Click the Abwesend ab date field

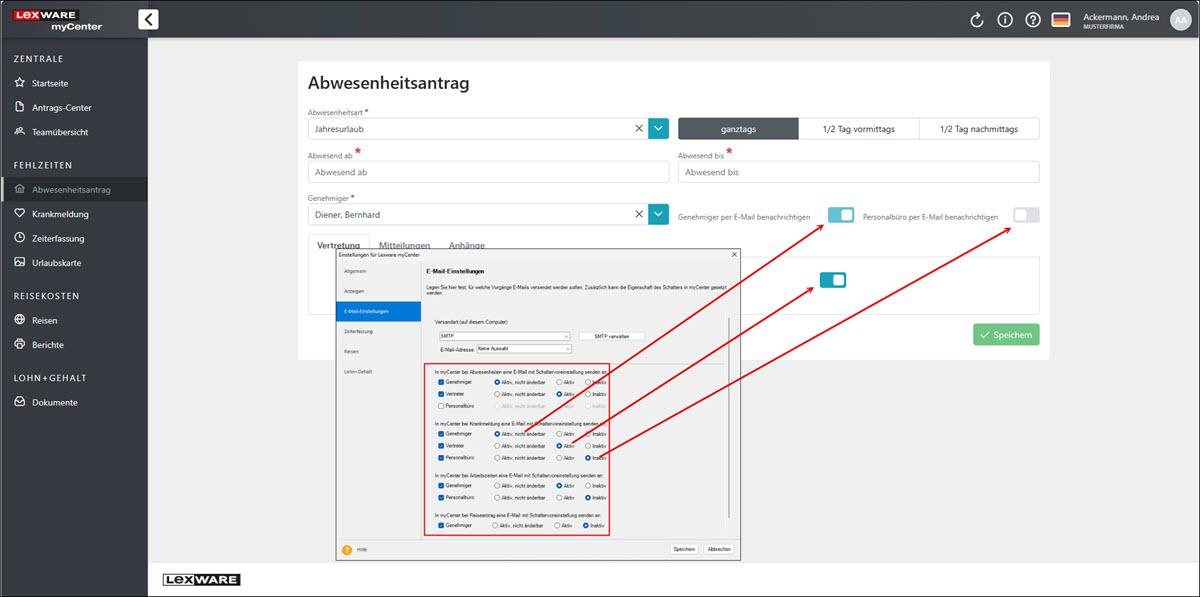click(x=488, y=172)
